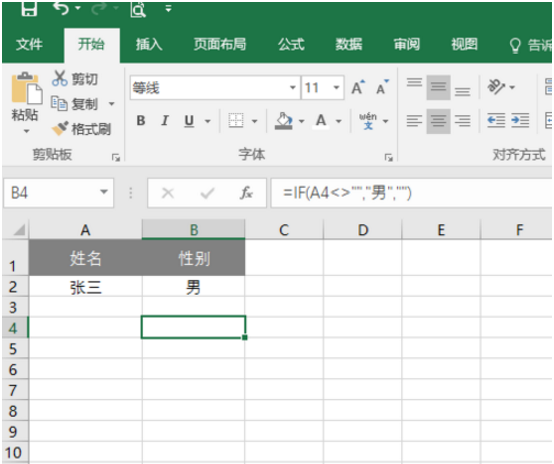
Task: Click the wén phonetic guide icon
Action: coord(368,121)
